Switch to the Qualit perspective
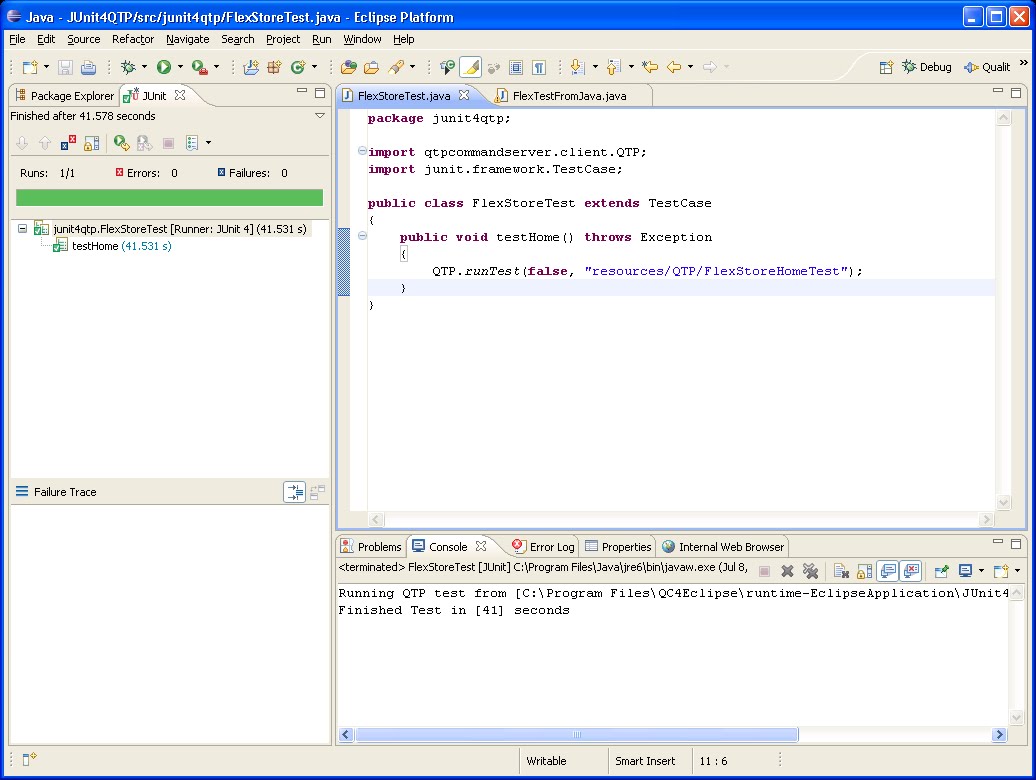1036x780 pixels. coord(987,67)
